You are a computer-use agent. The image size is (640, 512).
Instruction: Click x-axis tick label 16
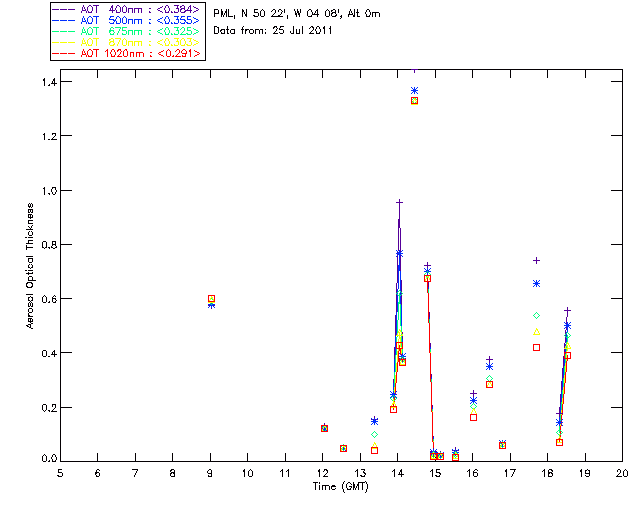click(x=473, y=473)
